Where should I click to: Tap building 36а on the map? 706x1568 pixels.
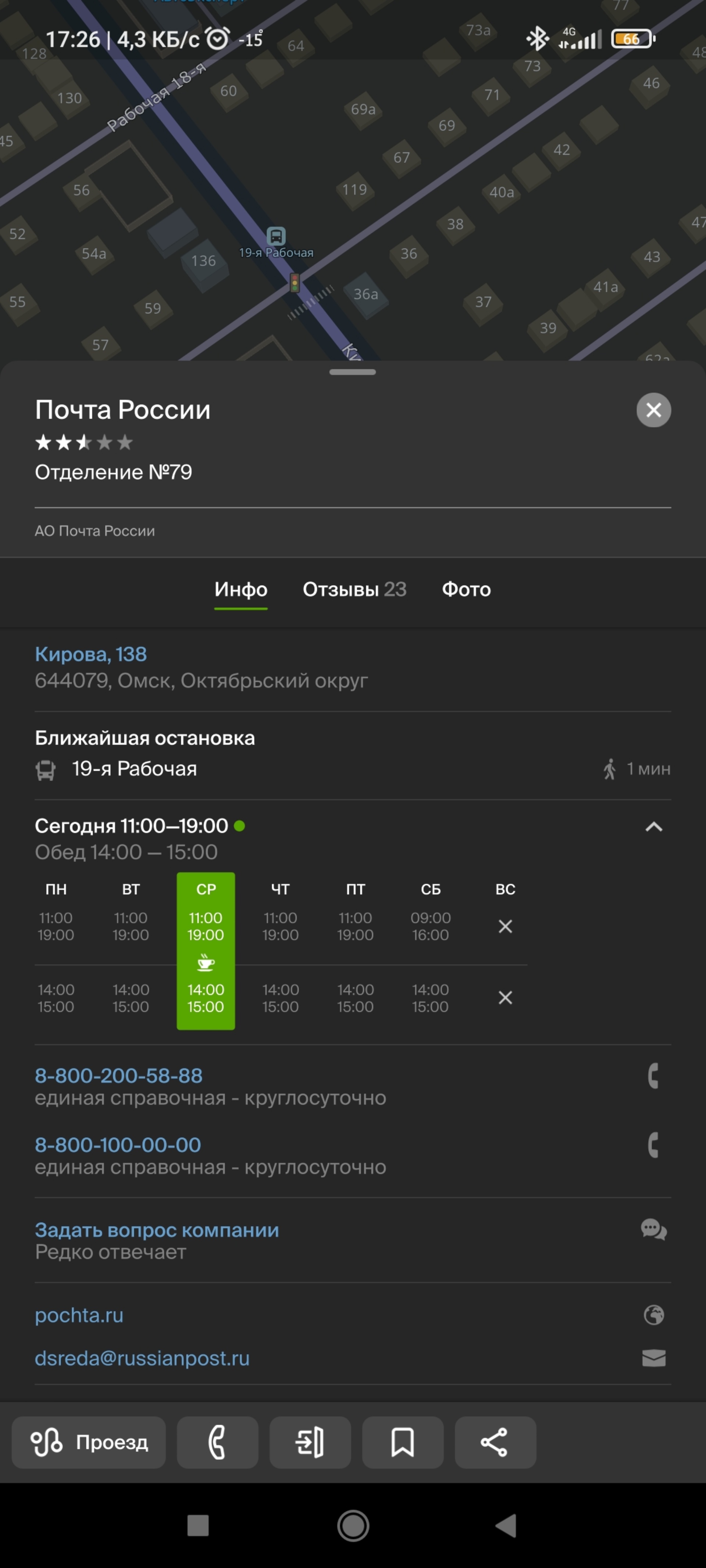(366, 295)
